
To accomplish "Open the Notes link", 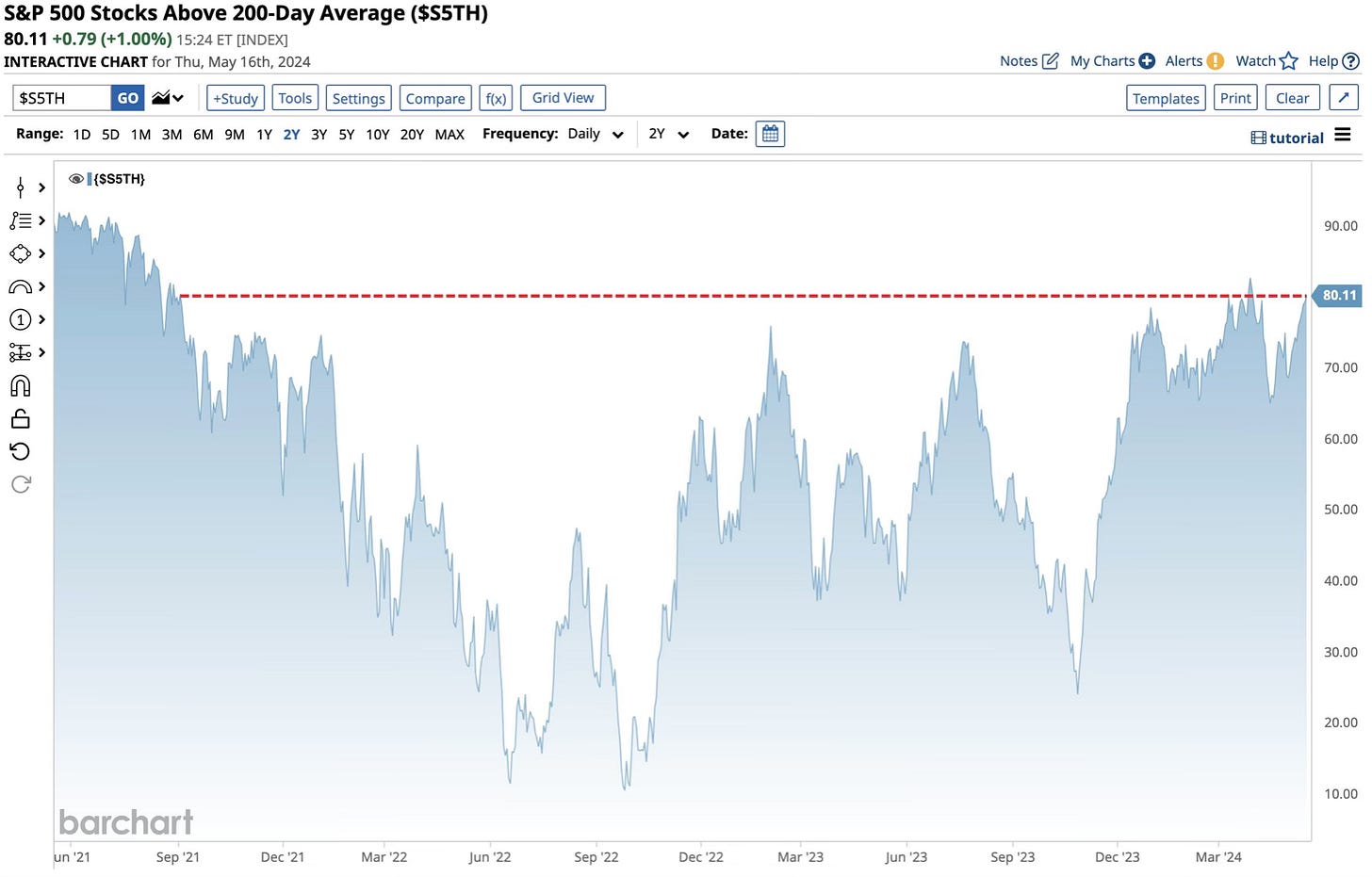I will [1019, 61].
